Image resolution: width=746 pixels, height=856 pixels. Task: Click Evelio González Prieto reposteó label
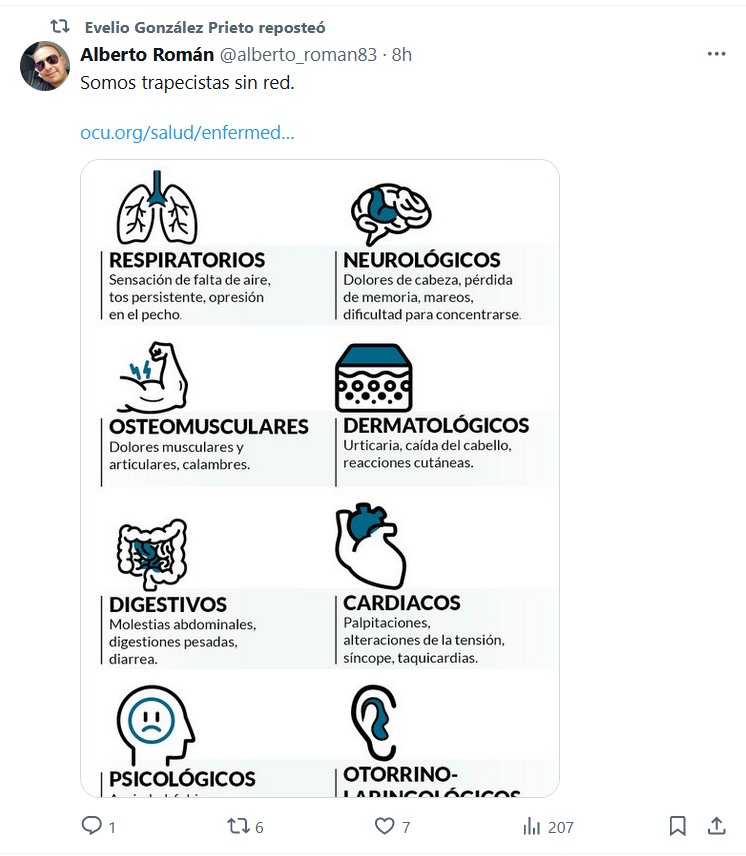click(205, 27)
